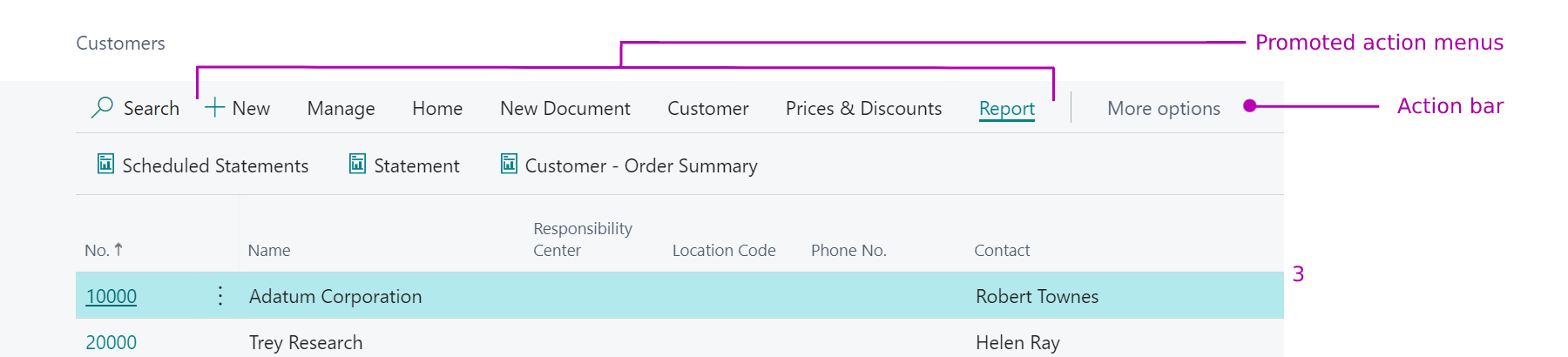Open customer number 10000 link
Screen dimensions: 1568x357
click(112, 296)
